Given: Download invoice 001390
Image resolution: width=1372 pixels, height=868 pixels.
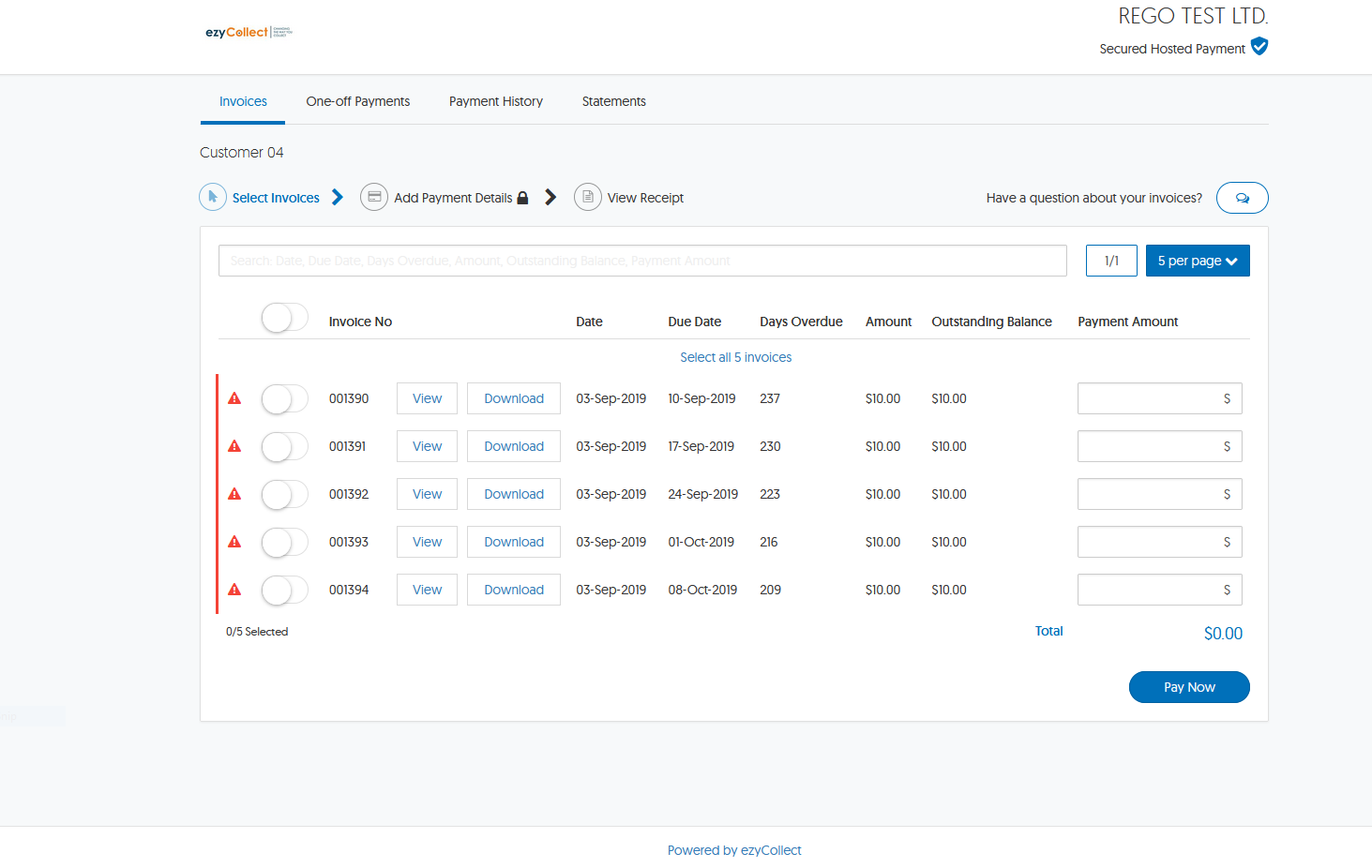Looking at the screenshot, I should coord(514,398).
